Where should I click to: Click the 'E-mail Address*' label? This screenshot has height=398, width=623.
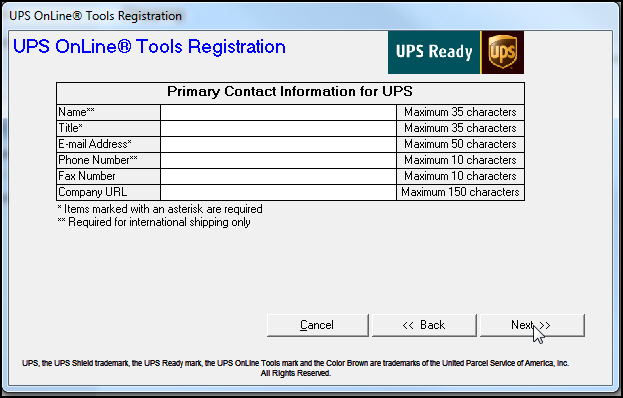coord(95,144)
